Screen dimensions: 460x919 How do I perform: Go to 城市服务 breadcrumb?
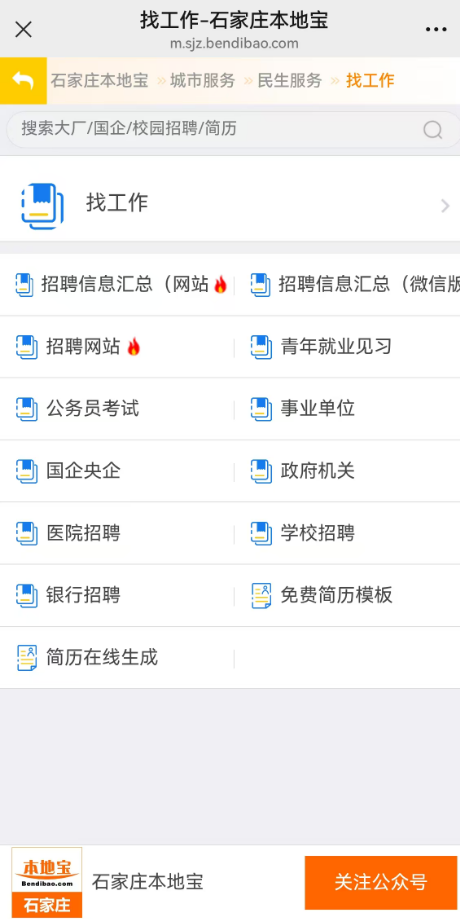[202, 80]
